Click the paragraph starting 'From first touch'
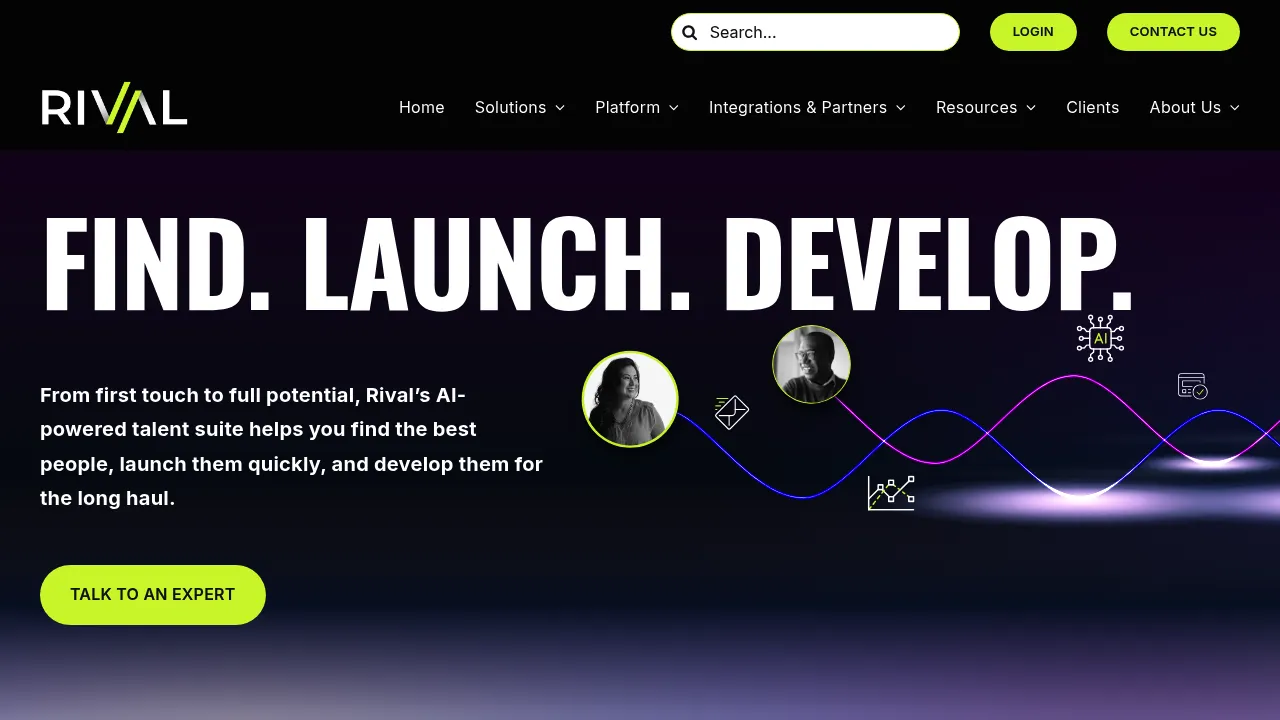1280x720 pixels. coord(291,446)
